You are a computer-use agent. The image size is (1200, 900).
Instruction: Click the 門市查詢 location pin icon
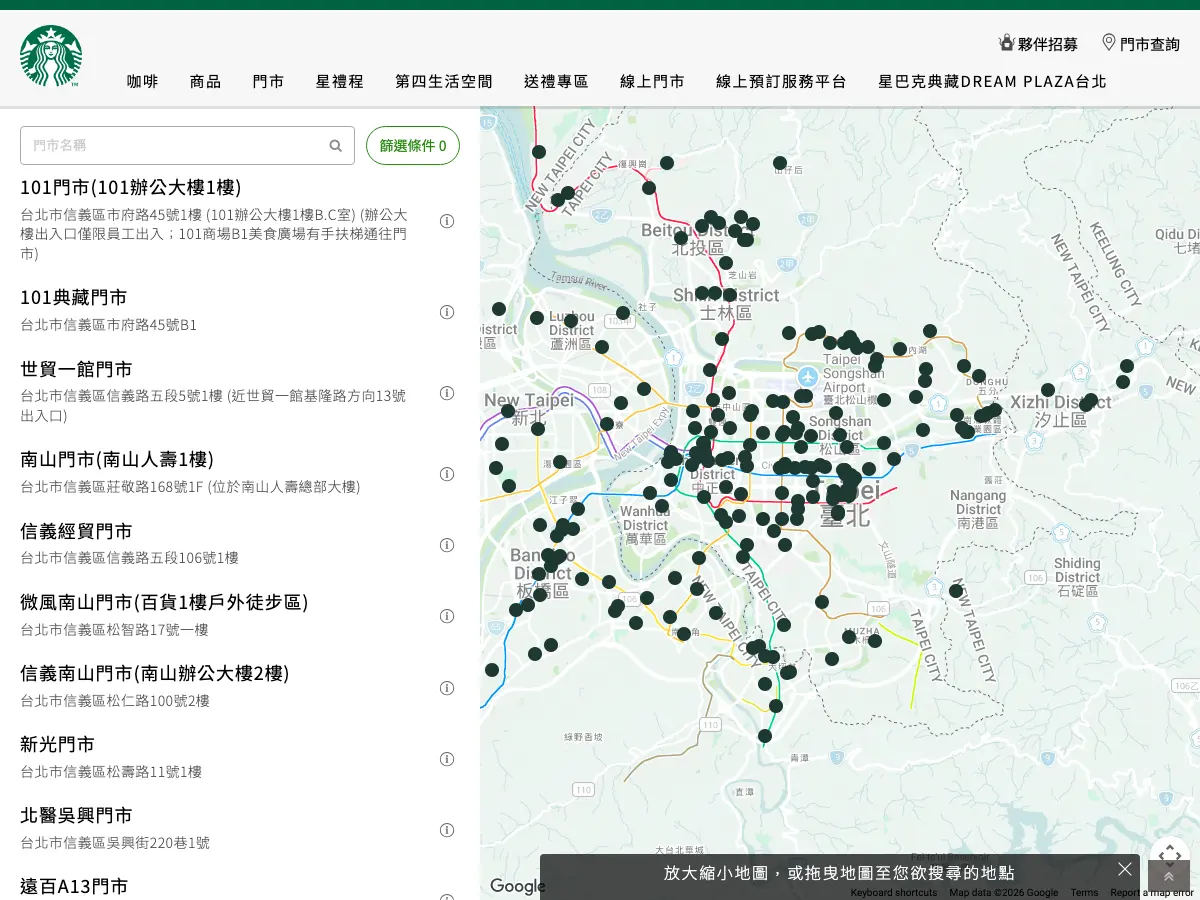pos(1109,42)
